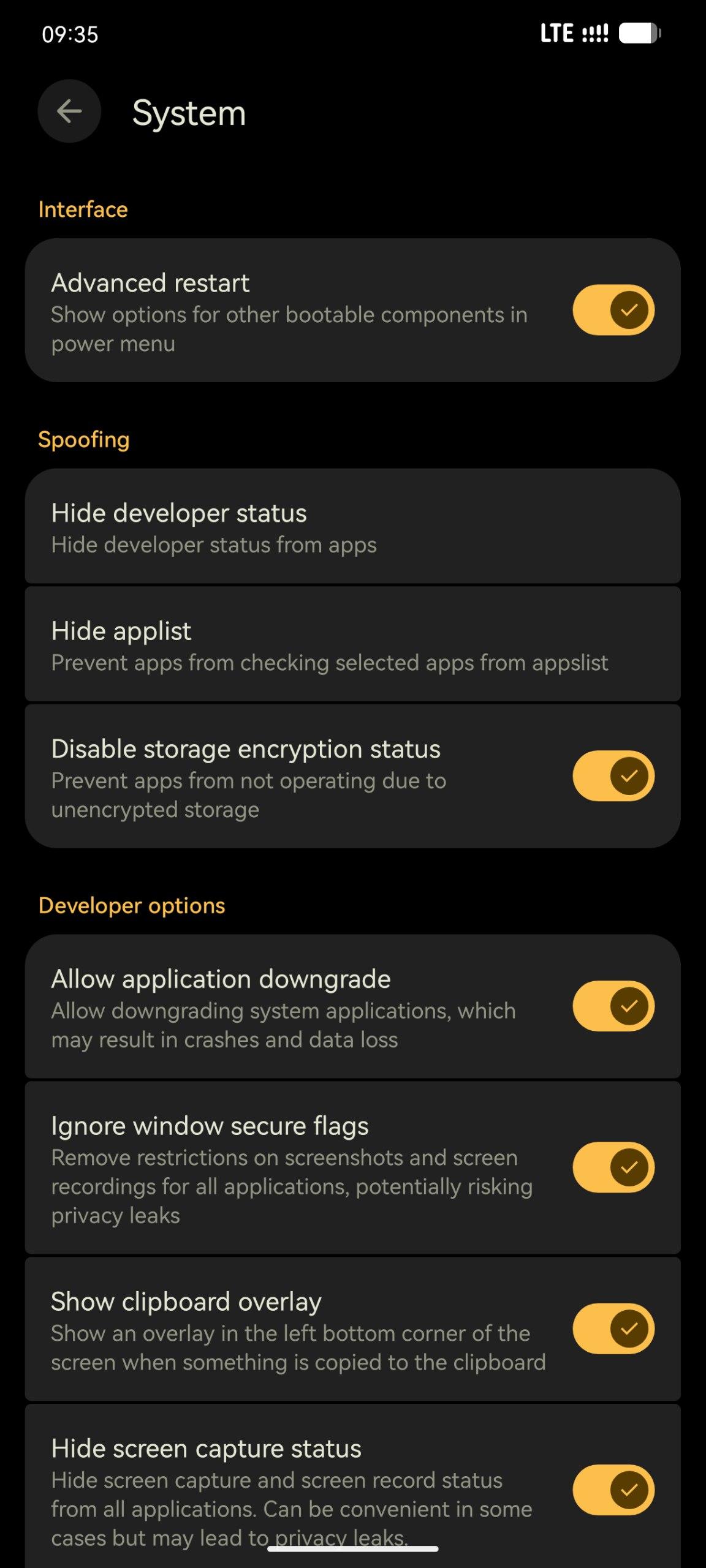Tap the Interface section header
Screen dimensions: 706x1568
pos(83,209)
